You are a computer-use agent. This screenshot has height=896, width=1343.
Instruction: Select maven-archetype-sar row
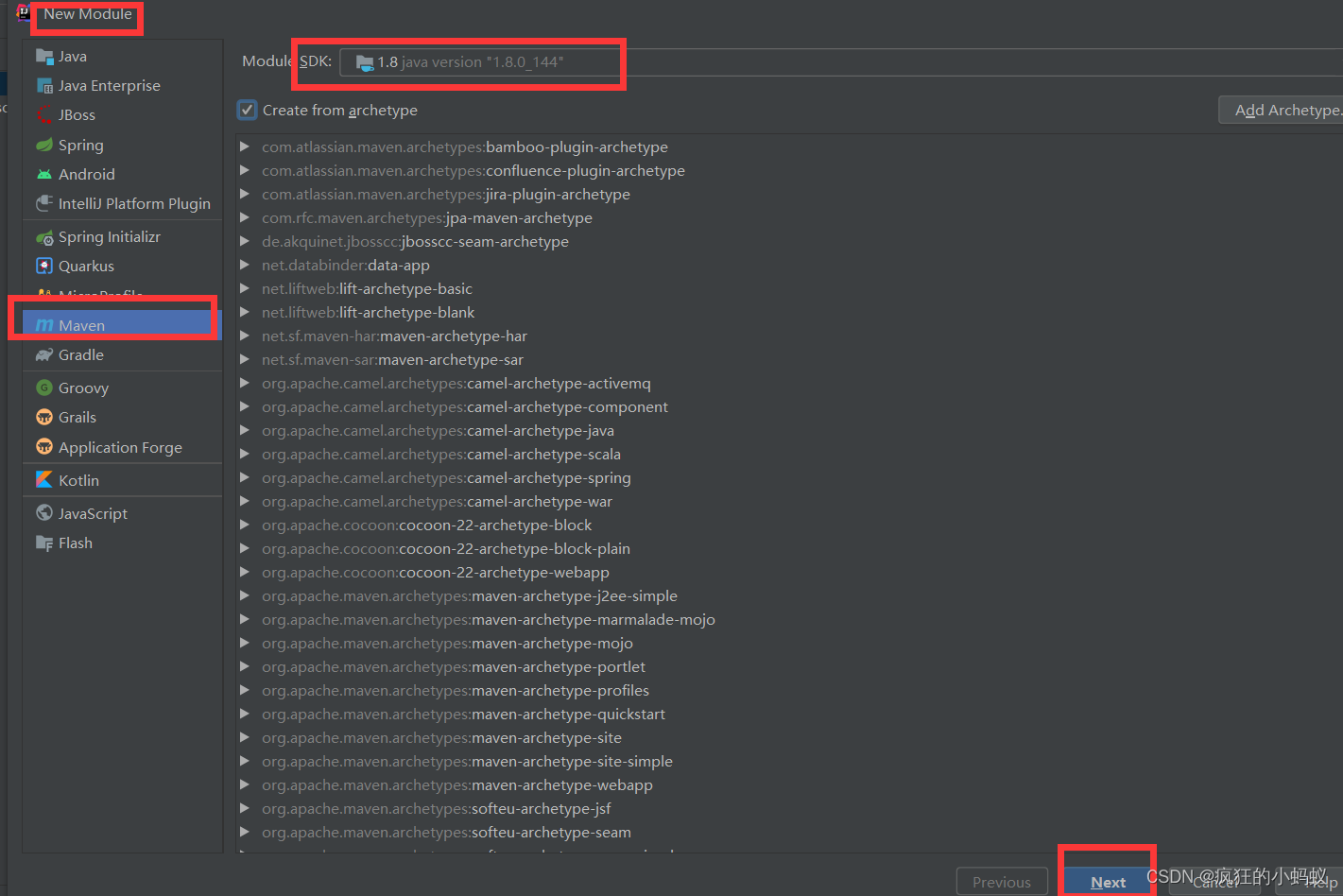click(789, 360)
